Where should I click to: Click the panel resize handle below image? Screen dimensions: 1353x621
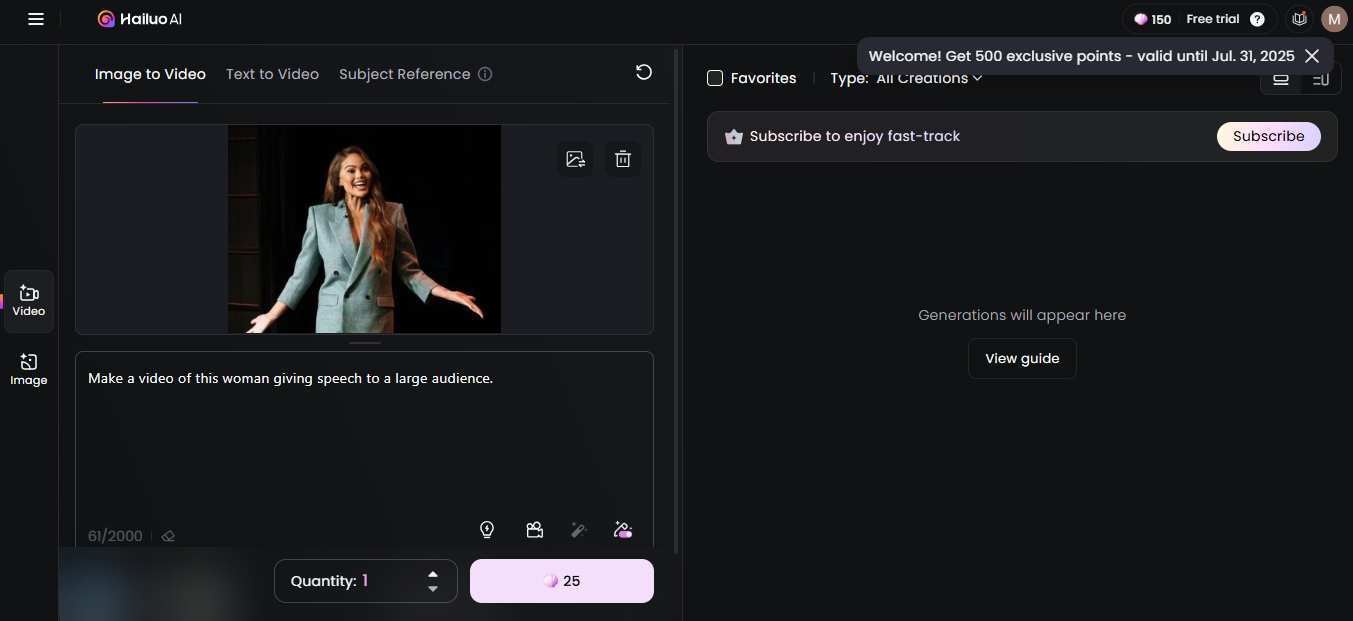tap(365, 343)
